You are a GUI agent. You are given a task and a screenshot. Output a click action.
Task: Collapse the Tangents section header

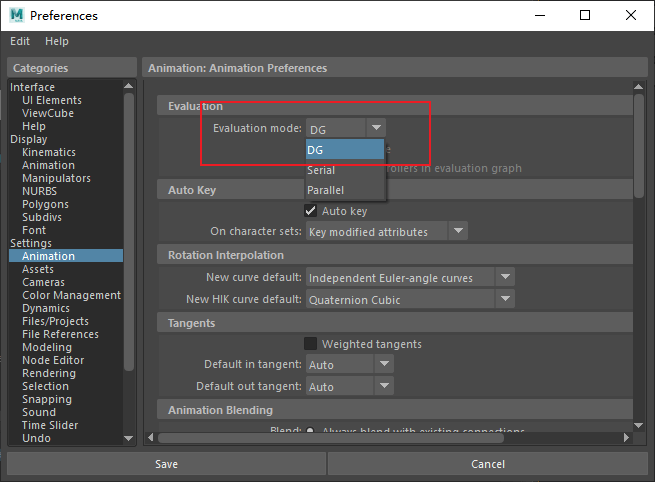click(x=395, y=323)
